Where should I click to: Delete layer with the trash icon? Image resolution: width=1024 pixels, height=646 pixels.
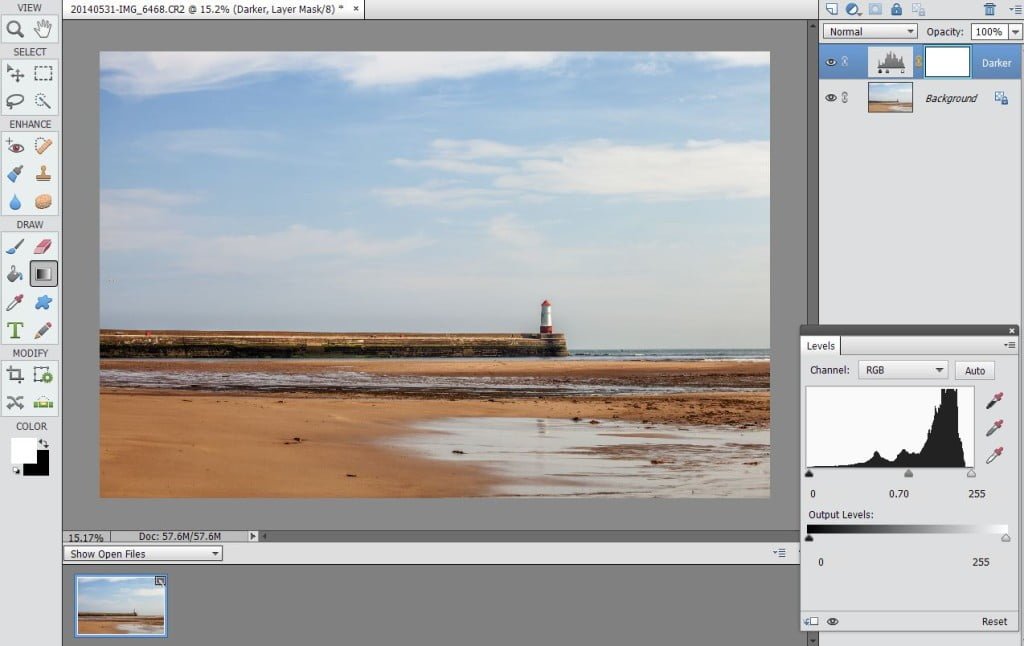(x=990, y=9)
